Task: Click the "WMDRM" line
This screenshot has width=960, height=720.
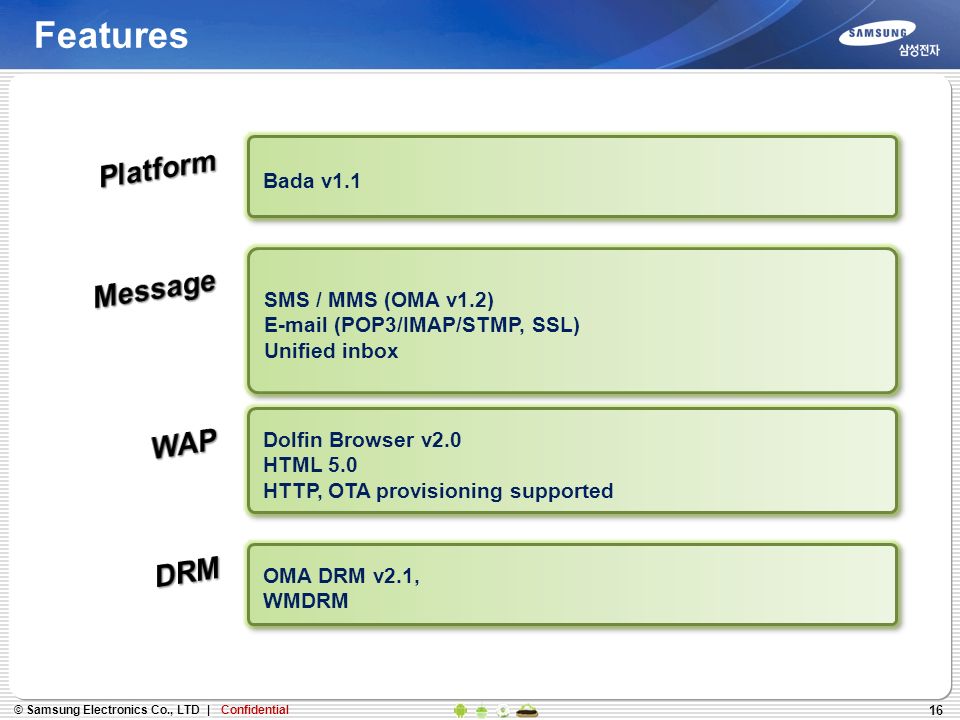Action: 306,601
